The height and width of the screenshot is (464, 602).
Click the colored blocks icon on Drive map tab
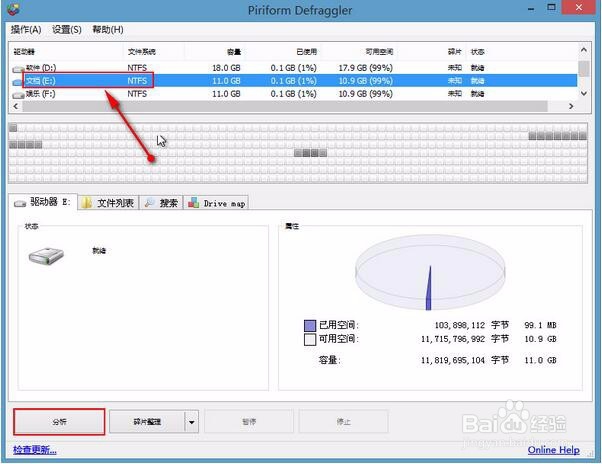(x=193, y=203)
